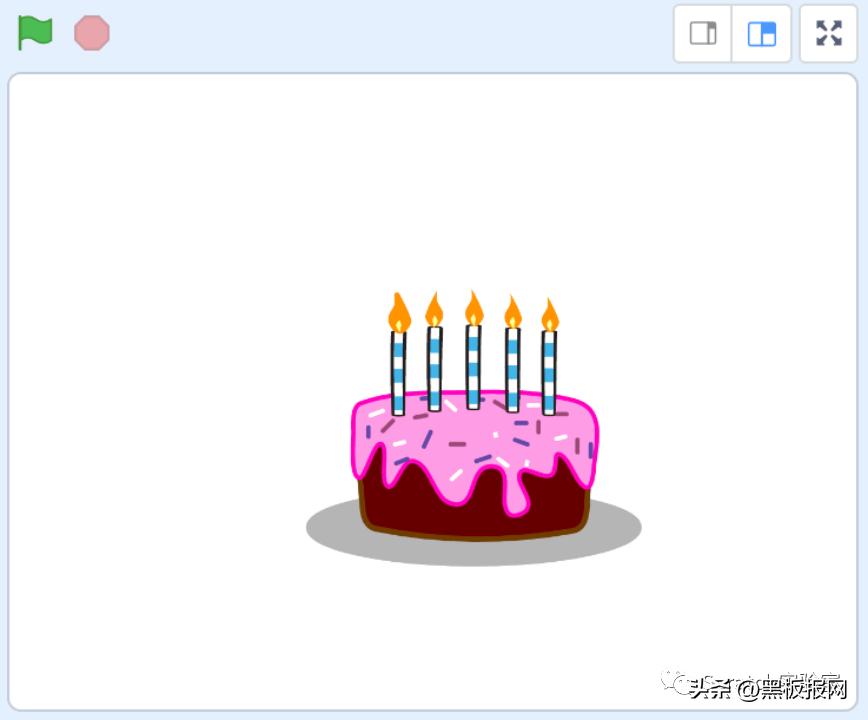Click the fourth candle from left

point(513,370)
